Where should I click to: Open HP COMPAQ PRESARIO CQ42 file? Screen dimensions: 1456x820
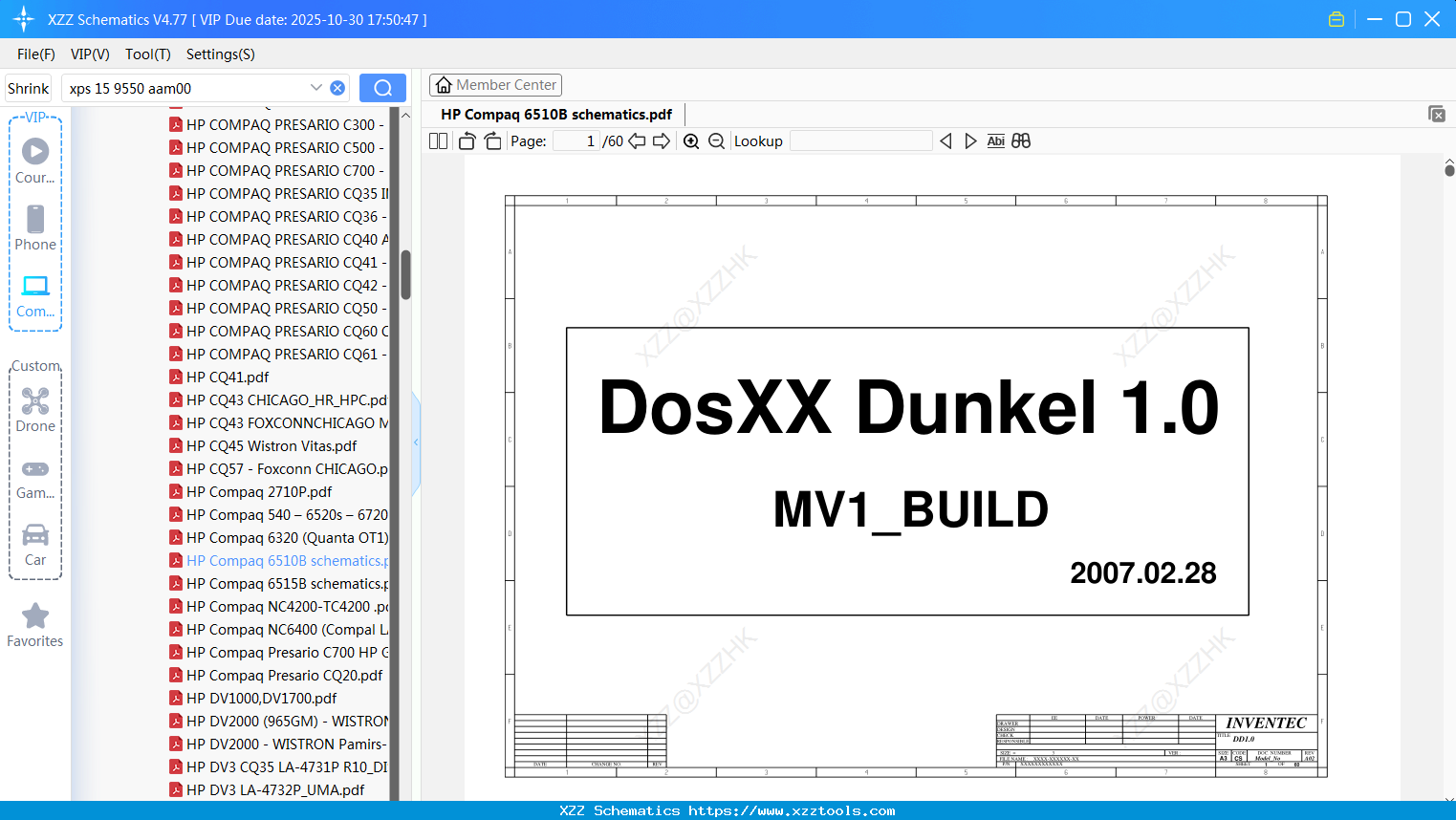pyautogui.click(x=277, y=285)
